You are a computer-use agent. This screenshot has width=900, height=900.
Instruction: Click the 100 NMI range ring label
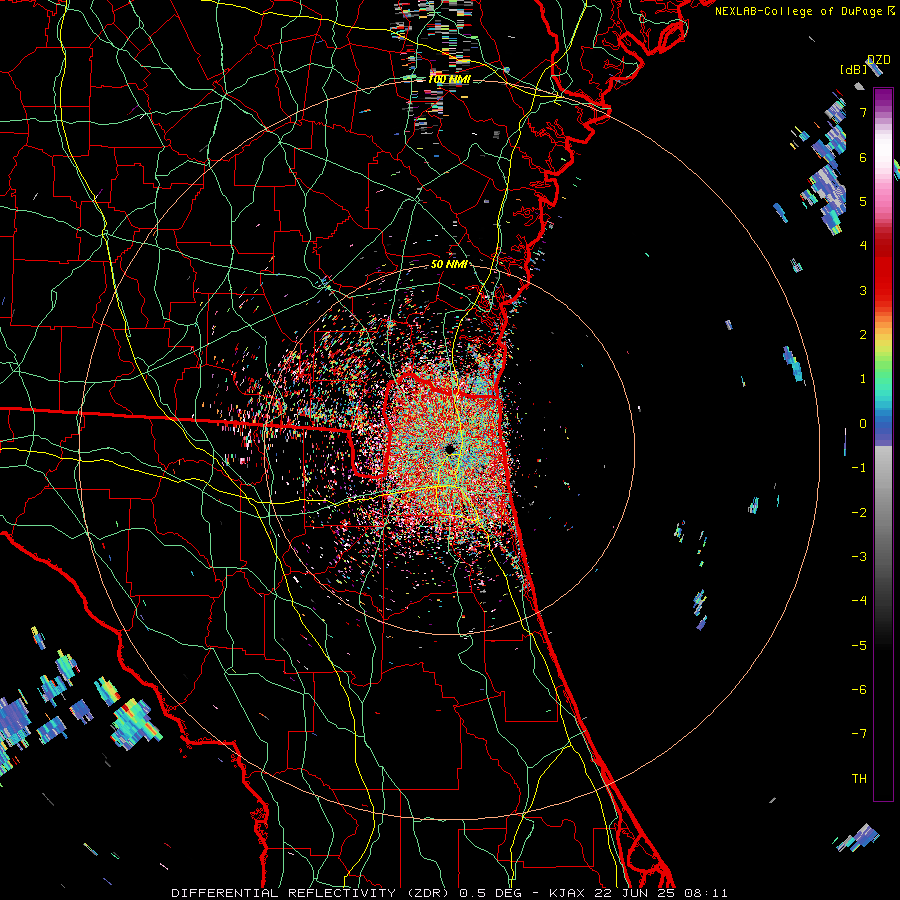point(449,79)
